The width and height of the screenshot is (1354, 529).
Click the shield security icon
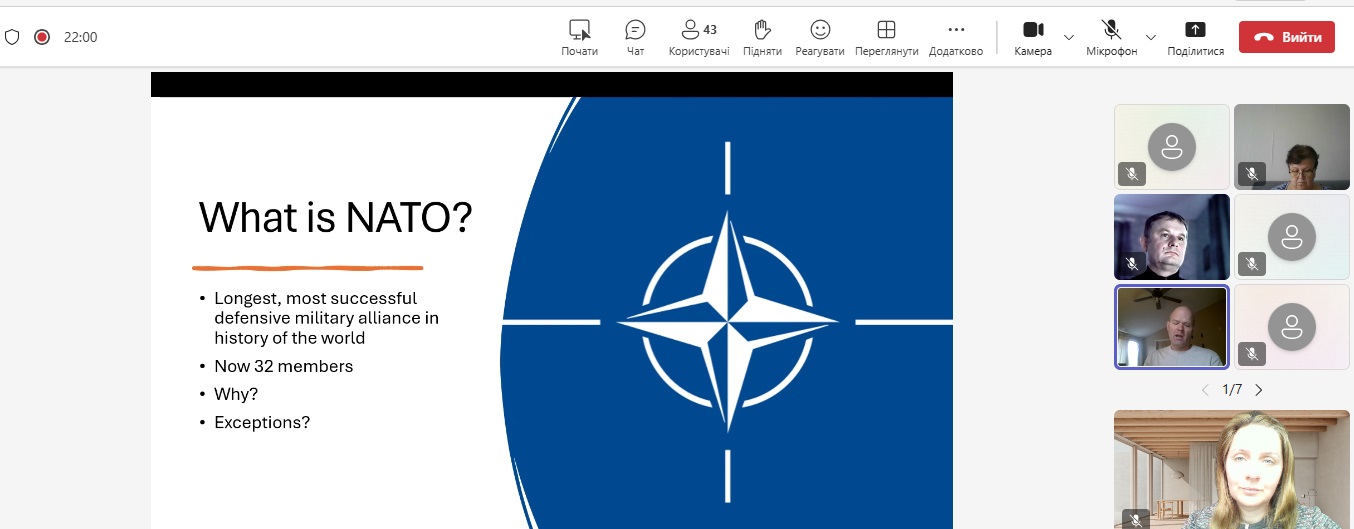coord(12,37)
